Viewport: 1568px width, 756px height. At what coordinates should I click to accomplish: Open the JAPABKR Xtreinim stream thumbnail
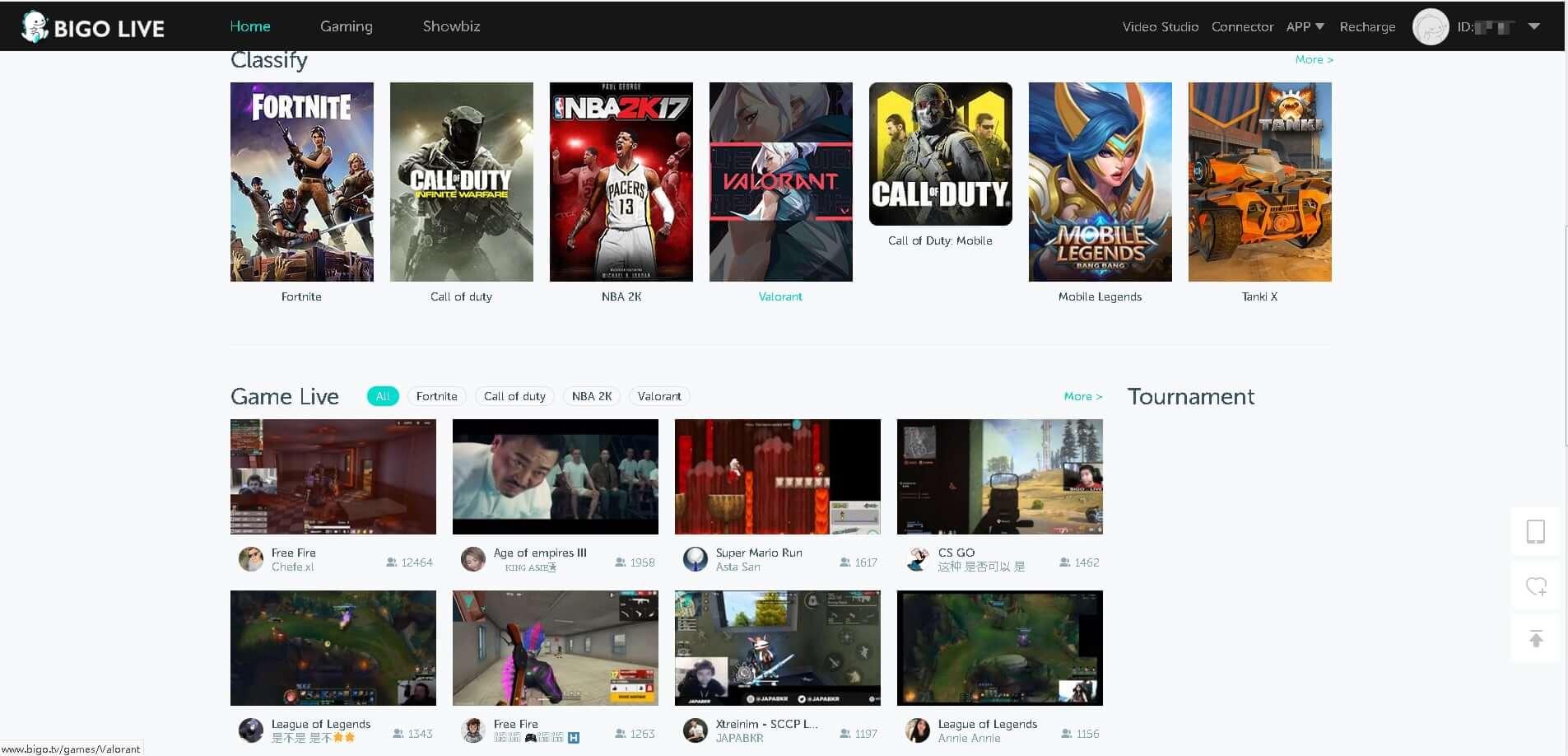(778, 648)
